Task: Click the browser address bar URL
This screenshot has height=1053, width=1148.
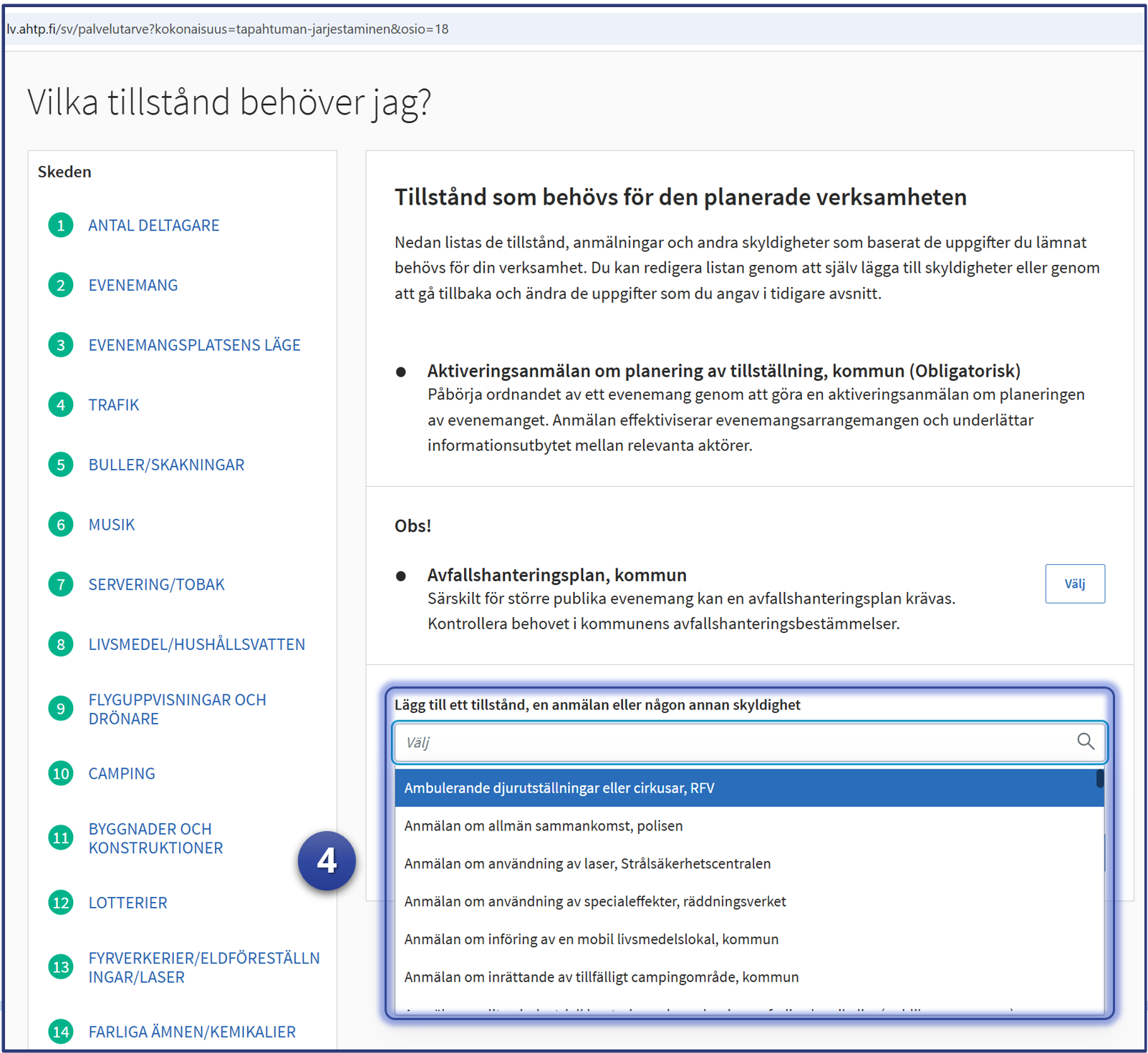Action: pos(228,29)
